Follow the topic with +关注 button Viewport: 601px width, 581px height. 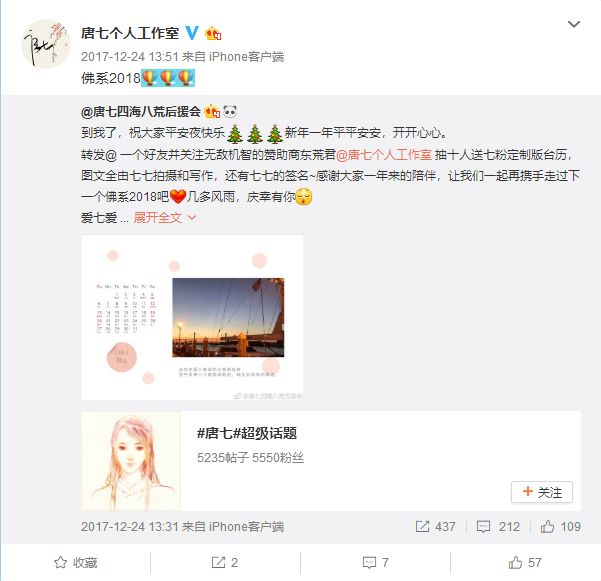click(542, 492)
